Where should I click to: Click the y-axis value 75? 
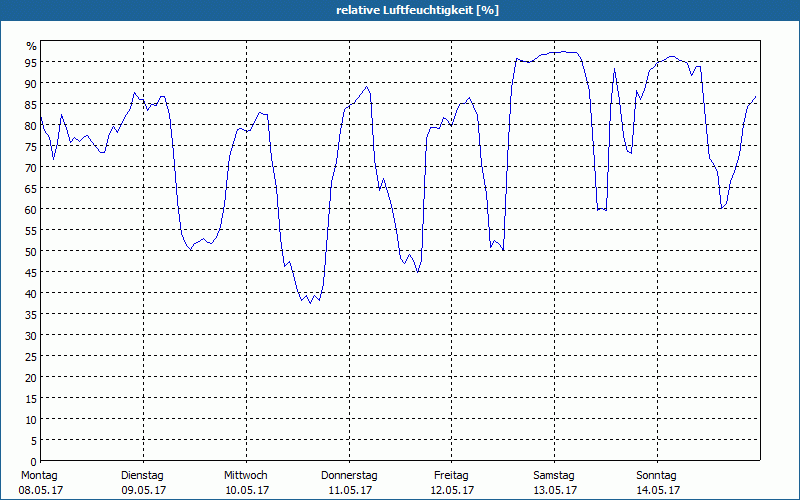pyautogui.click(x=31, y=146)
